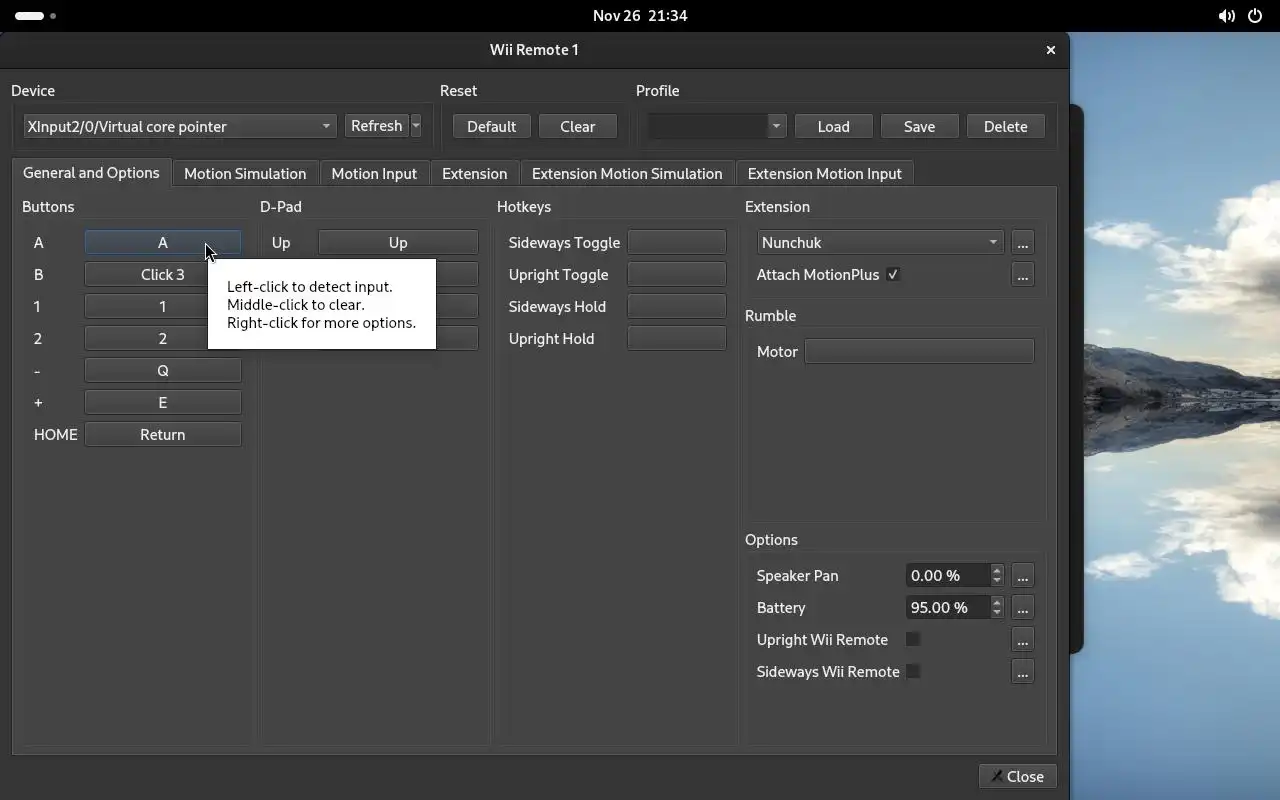Open the Extension Motion Input tab
The width and height of the screenshot is (1280, 800).
825,174
